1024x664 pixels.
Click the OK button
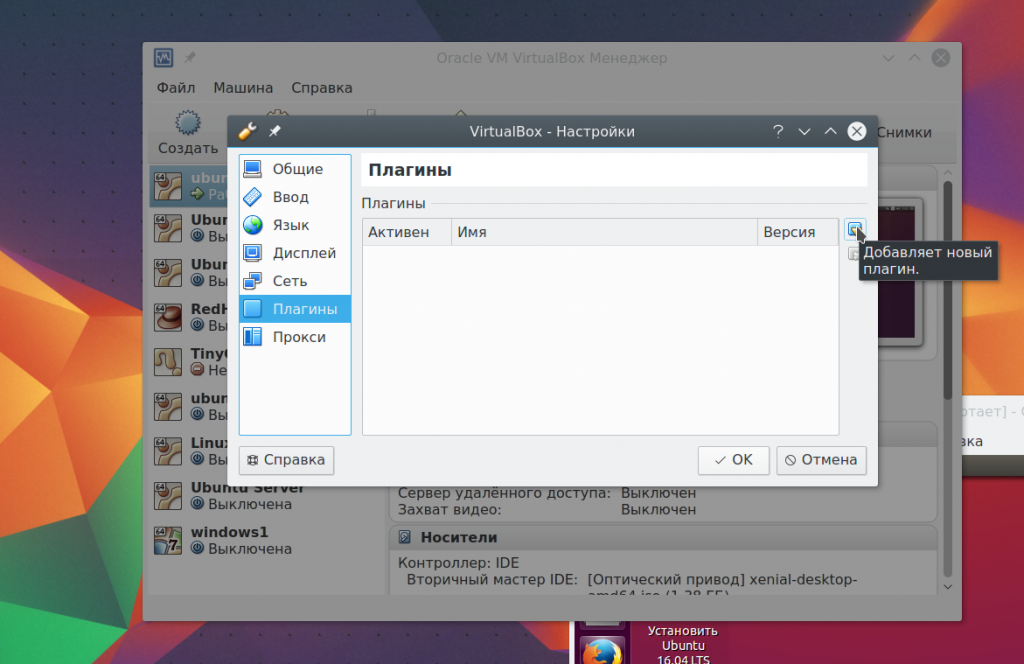pos(733,460)
